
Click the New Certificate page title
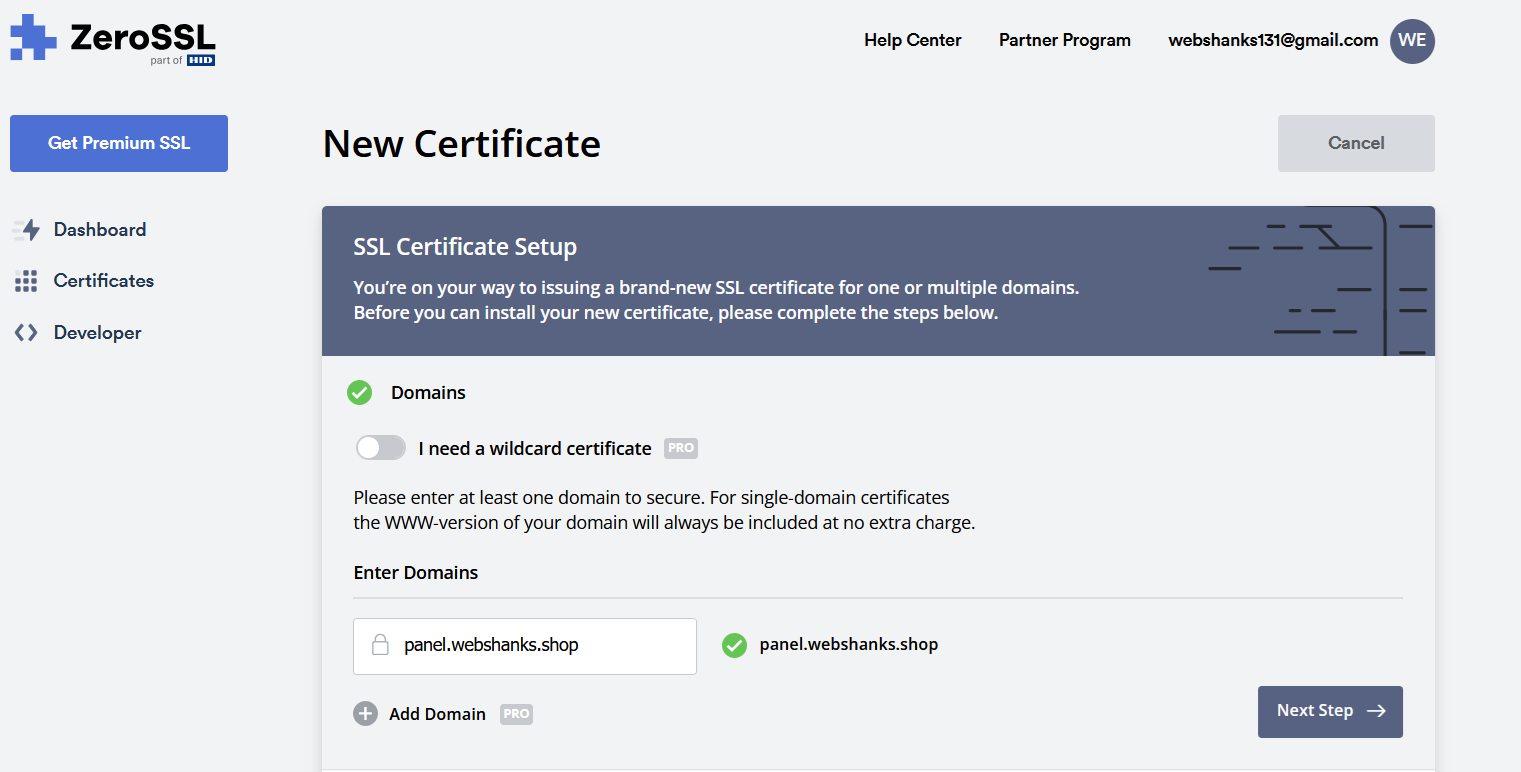(x=462, y=144)
